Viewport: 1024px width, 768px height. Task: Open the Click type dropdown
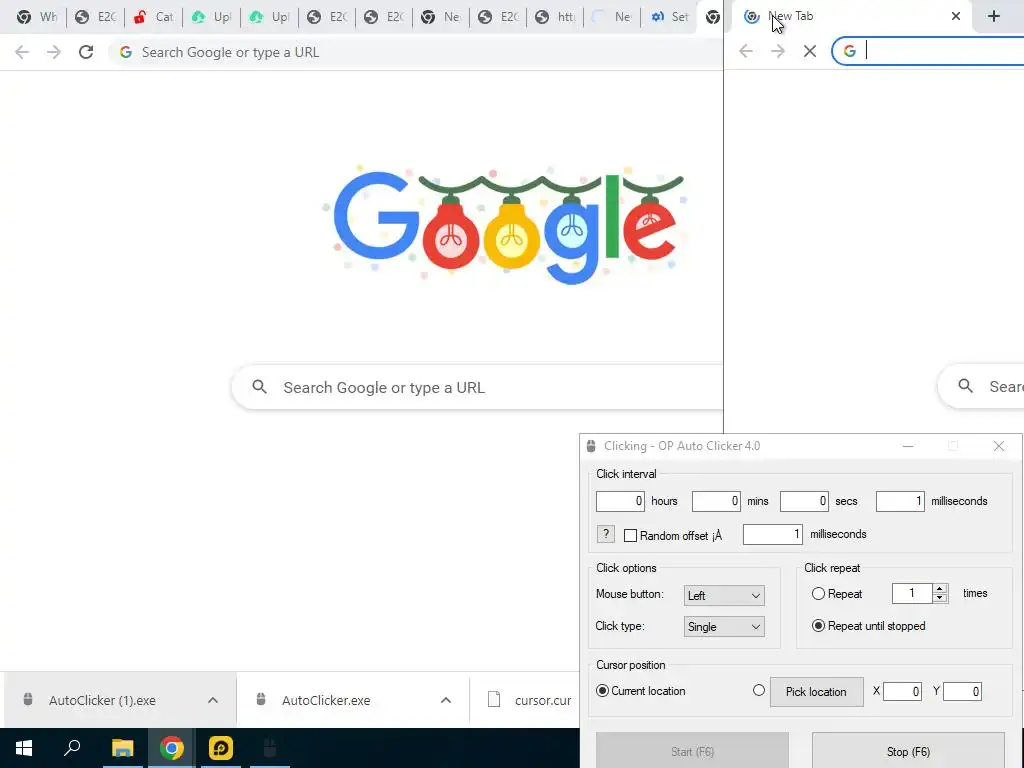click(724, 626)
